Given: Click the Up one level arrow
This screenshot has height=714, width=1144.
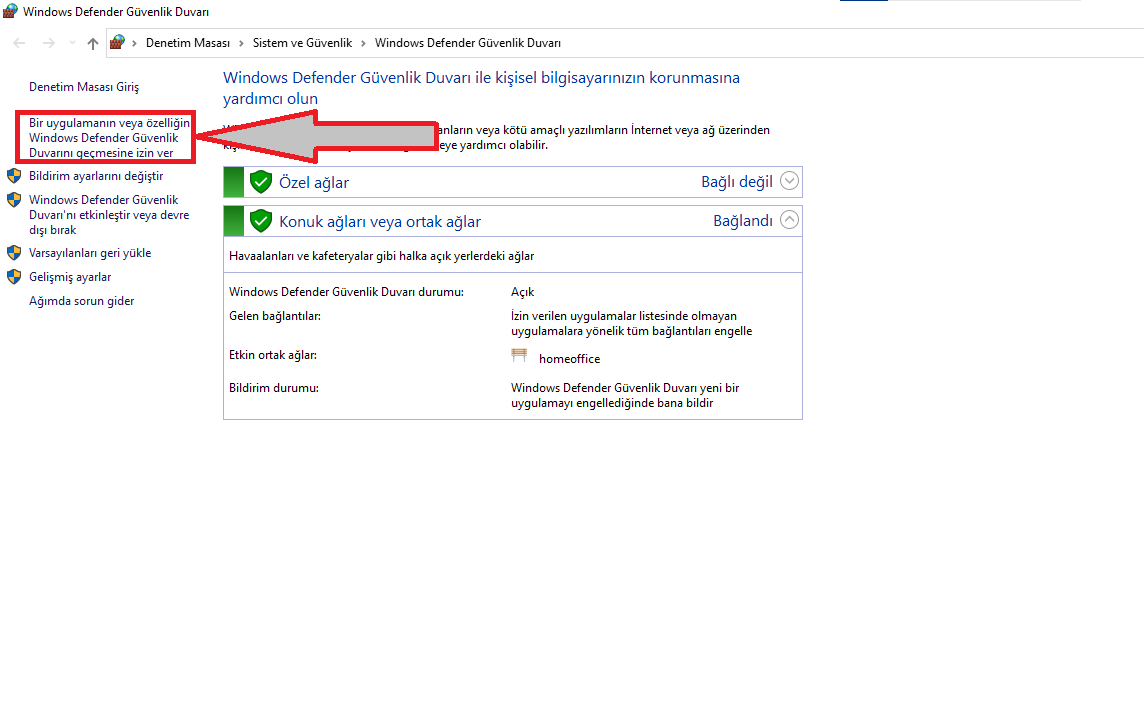Looking at the screenshot, I should coord(93,43).
